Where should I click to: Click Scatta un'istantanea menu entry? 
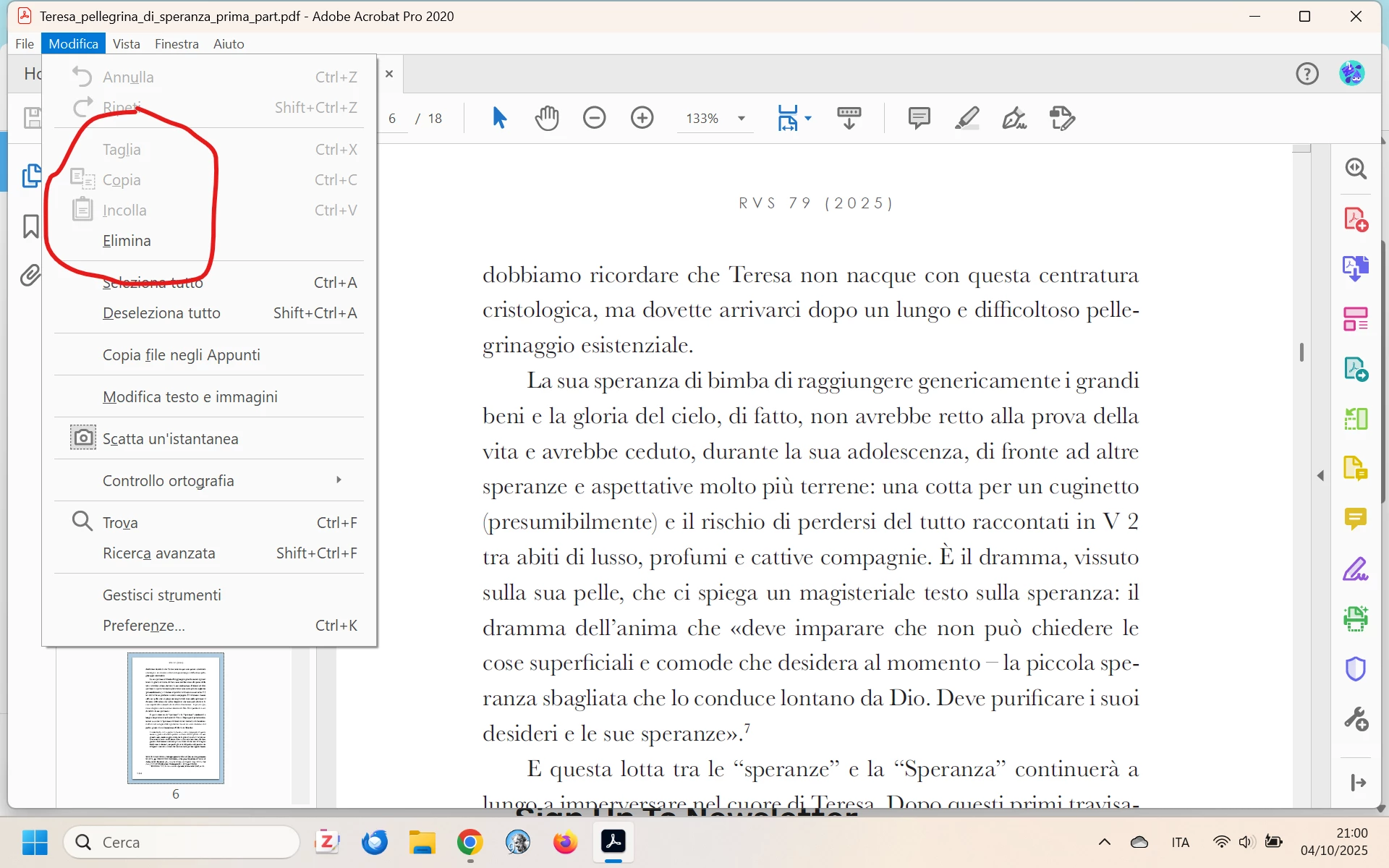pos(170,439)
